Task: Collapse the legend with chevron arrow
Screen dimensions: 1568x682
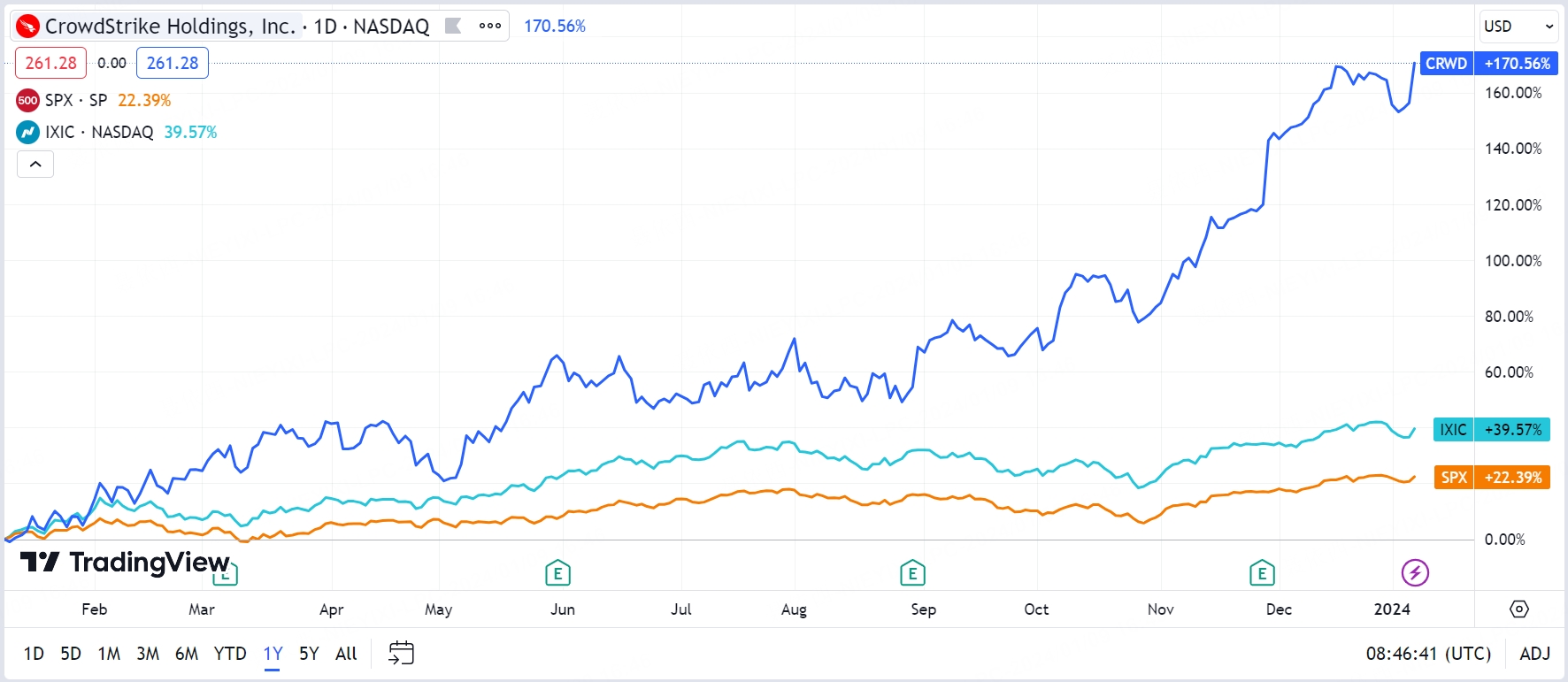Action: [x=35, y=165]
